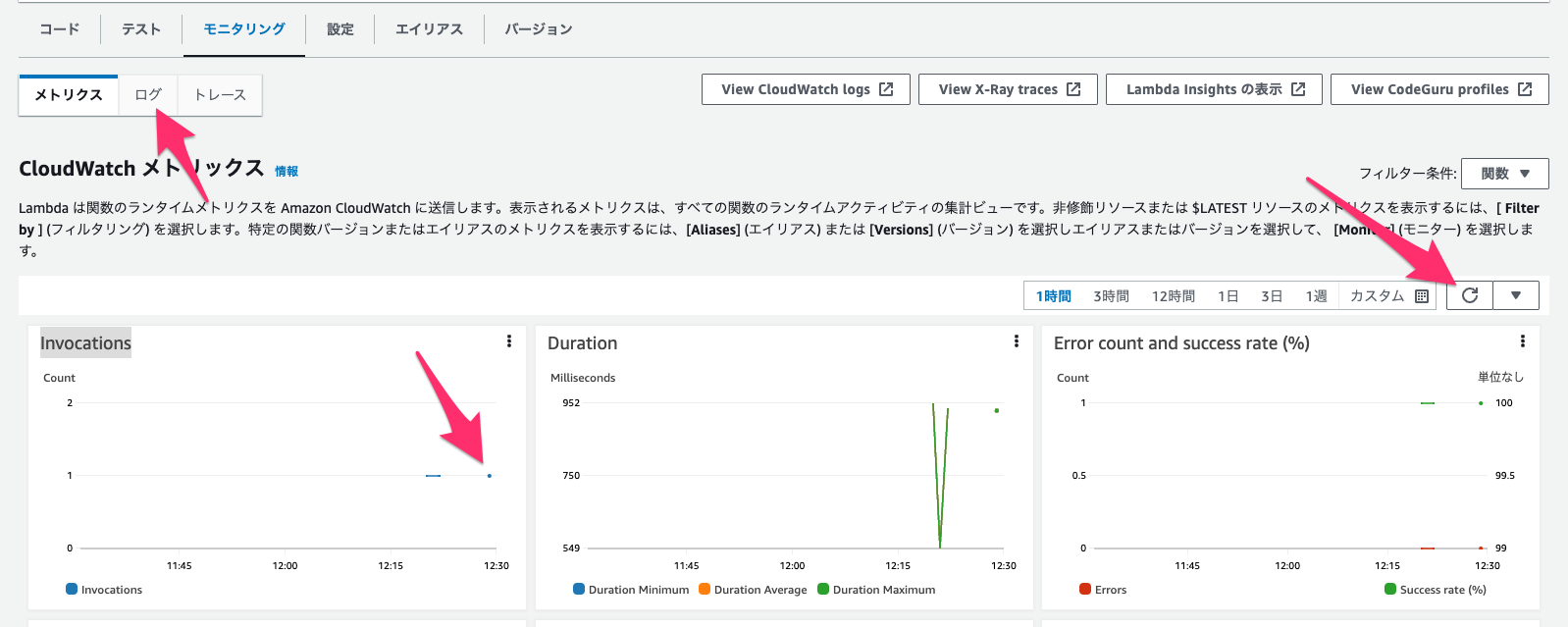1568x627 pixels.
Task: Switch to the ログ sub-tab
Action: [148, 95]
